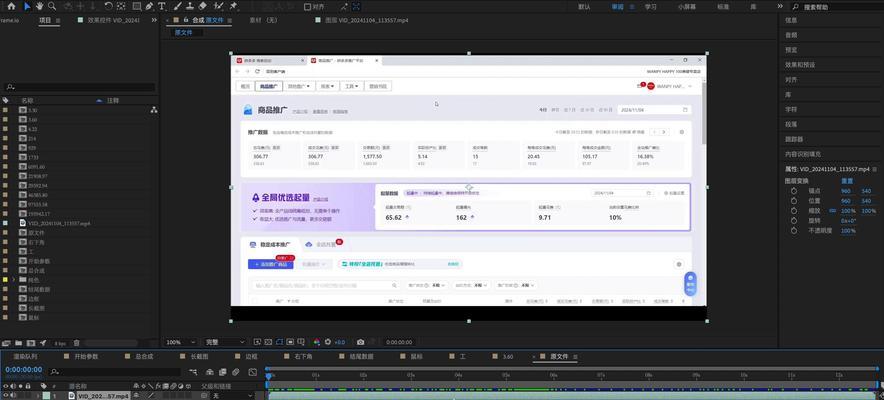Open the 效果和预设 panel
Image resolution: width=884 pixels, height=400 pixels.
click(x=800, y=65)
